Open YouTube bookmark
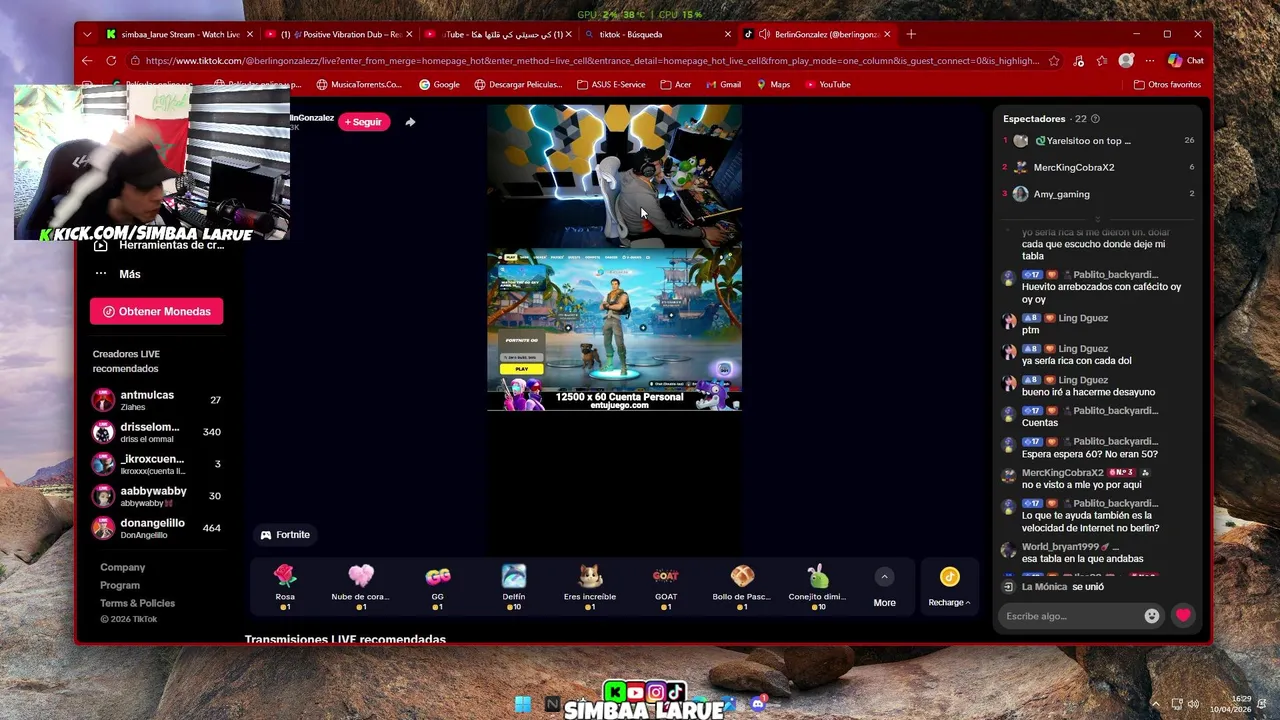The width and height of the screenshot is (1280, 720). (x=828, y=85)
